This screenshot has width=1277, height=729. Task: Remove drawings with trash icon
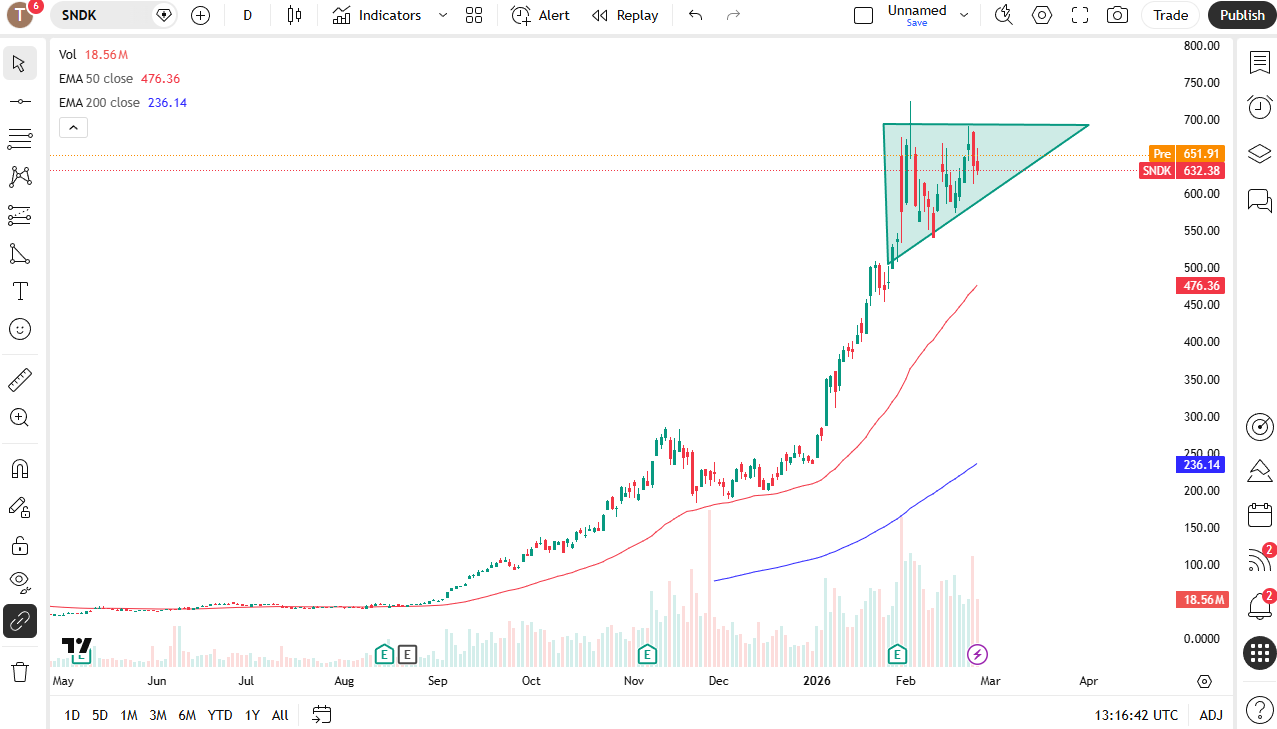[x=19, y=672]
